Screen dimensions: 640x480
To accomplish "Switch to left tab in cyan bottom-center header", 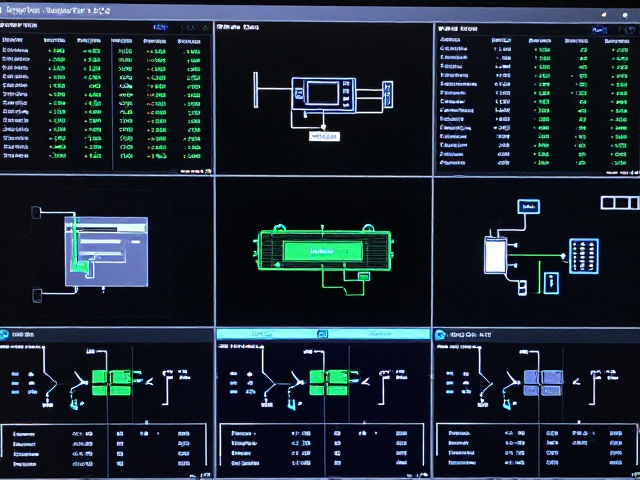I will (262, 334).
